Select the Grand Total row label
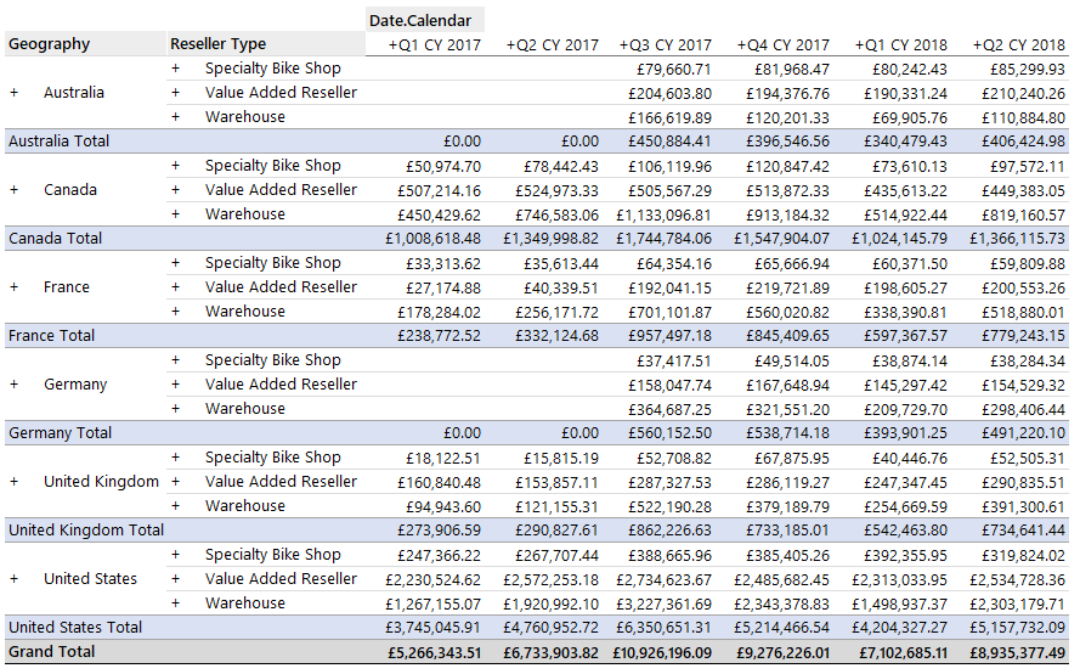The width and height of the screenshot is (1070, 671). 52,652
